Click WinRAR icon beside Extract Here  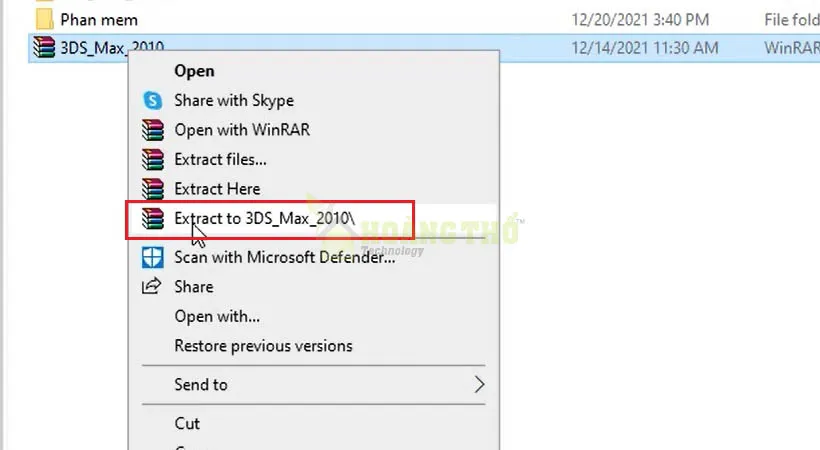pos(153,188)
